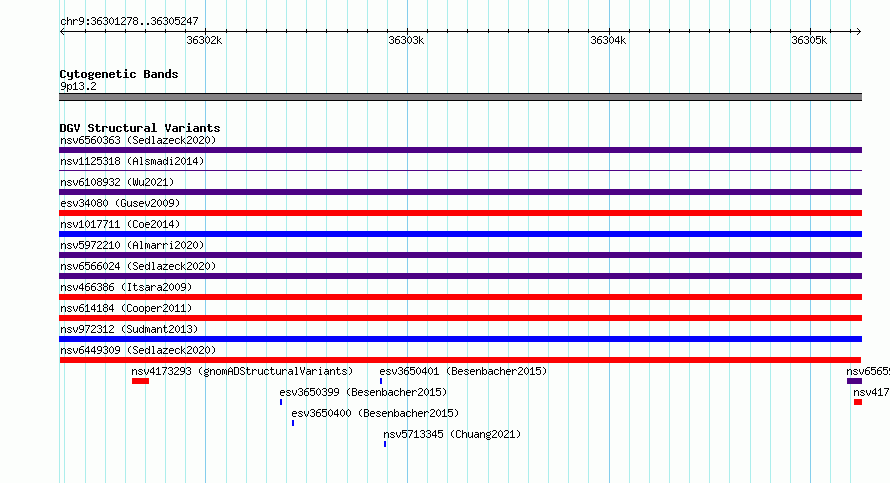Select the red nsv614184 variant bar

coord(460,318)
